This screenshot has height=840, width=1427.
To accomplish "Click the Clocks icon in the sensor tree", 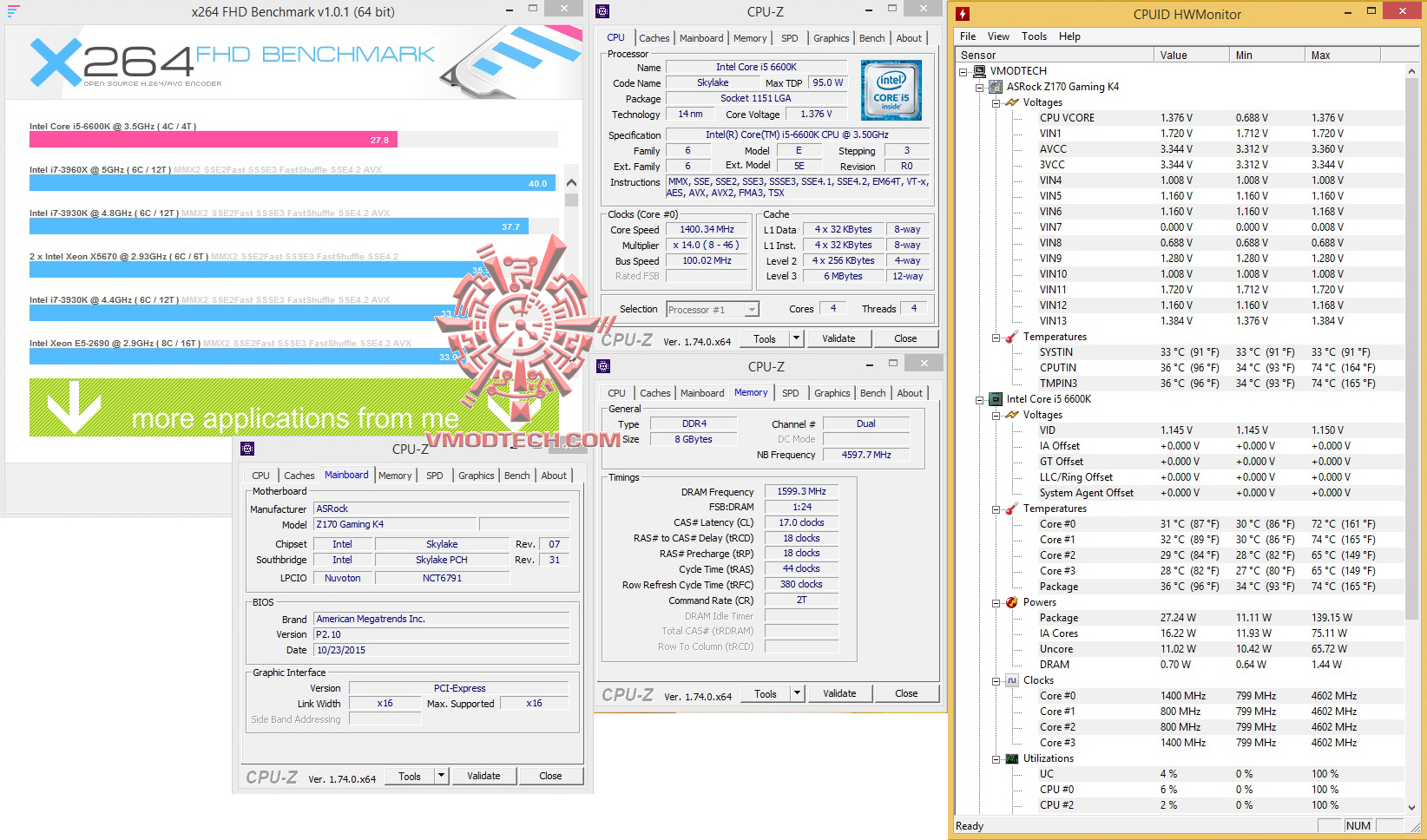I will click(x=1012, y=680).
